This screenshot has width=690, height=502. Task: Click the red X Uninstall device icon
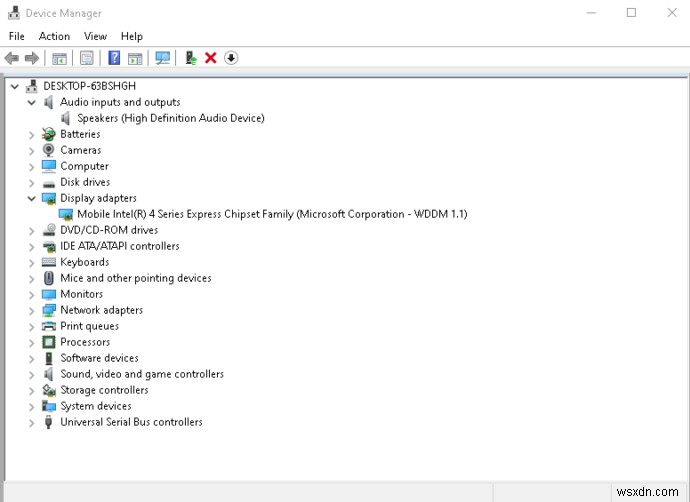click(211, 58)
